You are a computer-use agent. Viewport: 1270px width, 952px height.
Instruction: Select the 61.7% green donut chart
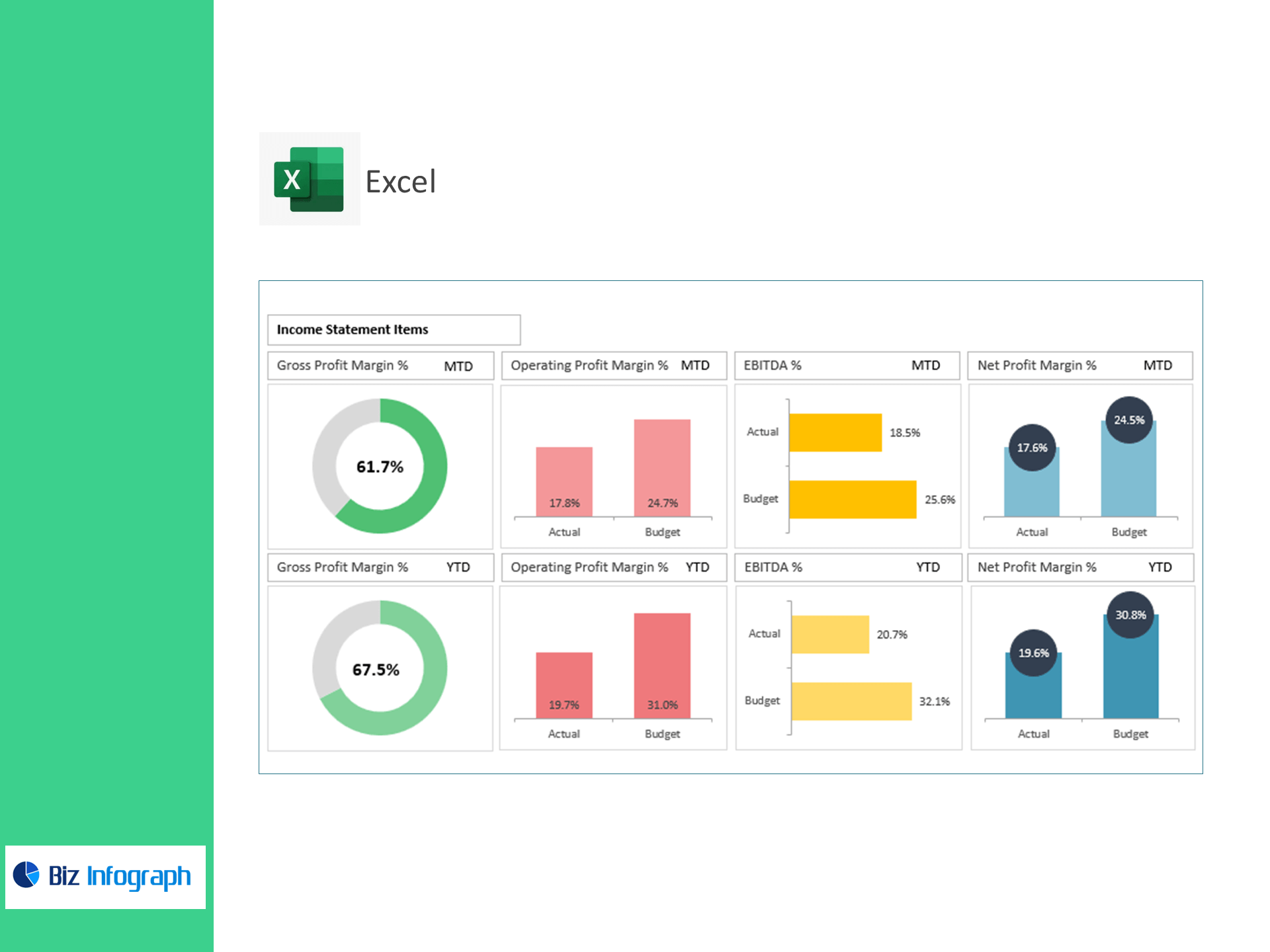(435, 466)
